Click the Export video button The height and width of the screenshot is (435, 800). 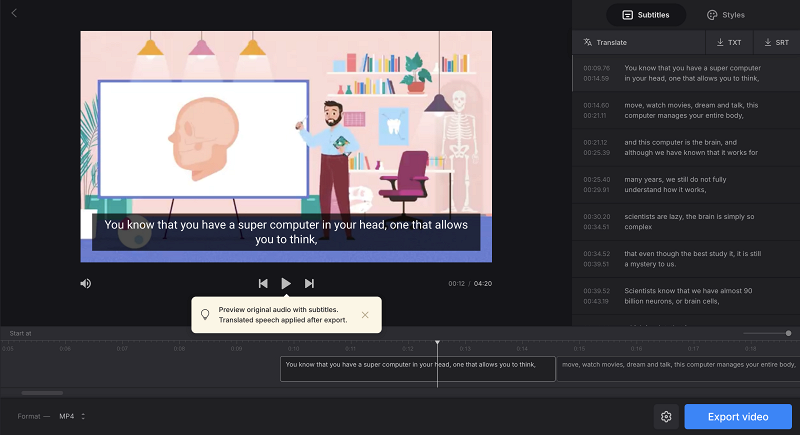coord(738,417)
